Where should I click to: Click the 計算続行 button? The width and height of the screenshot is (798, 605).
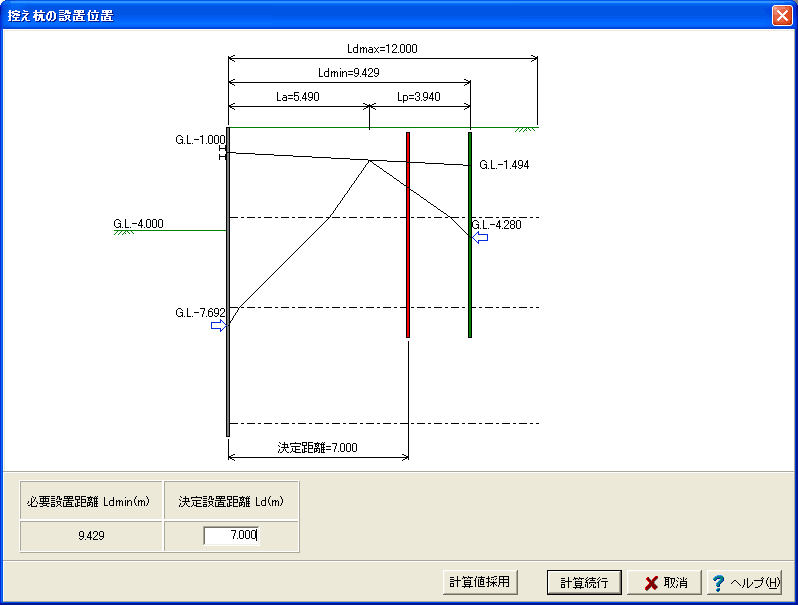pyautogui.click(x=584, y=582)
